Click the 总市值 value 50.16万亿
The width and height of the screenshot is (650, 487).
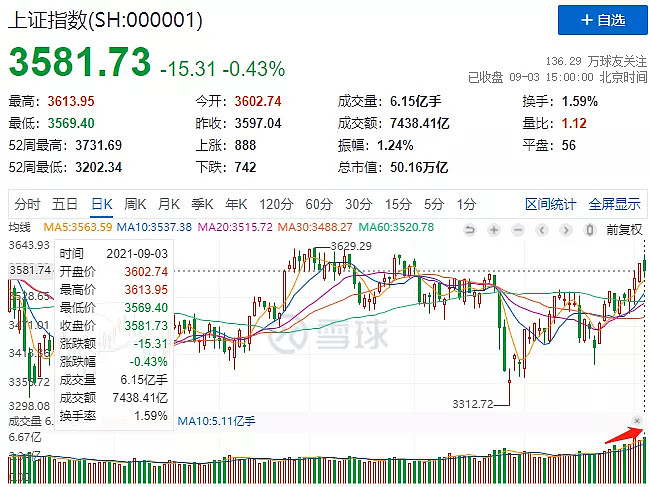[419, 167]
